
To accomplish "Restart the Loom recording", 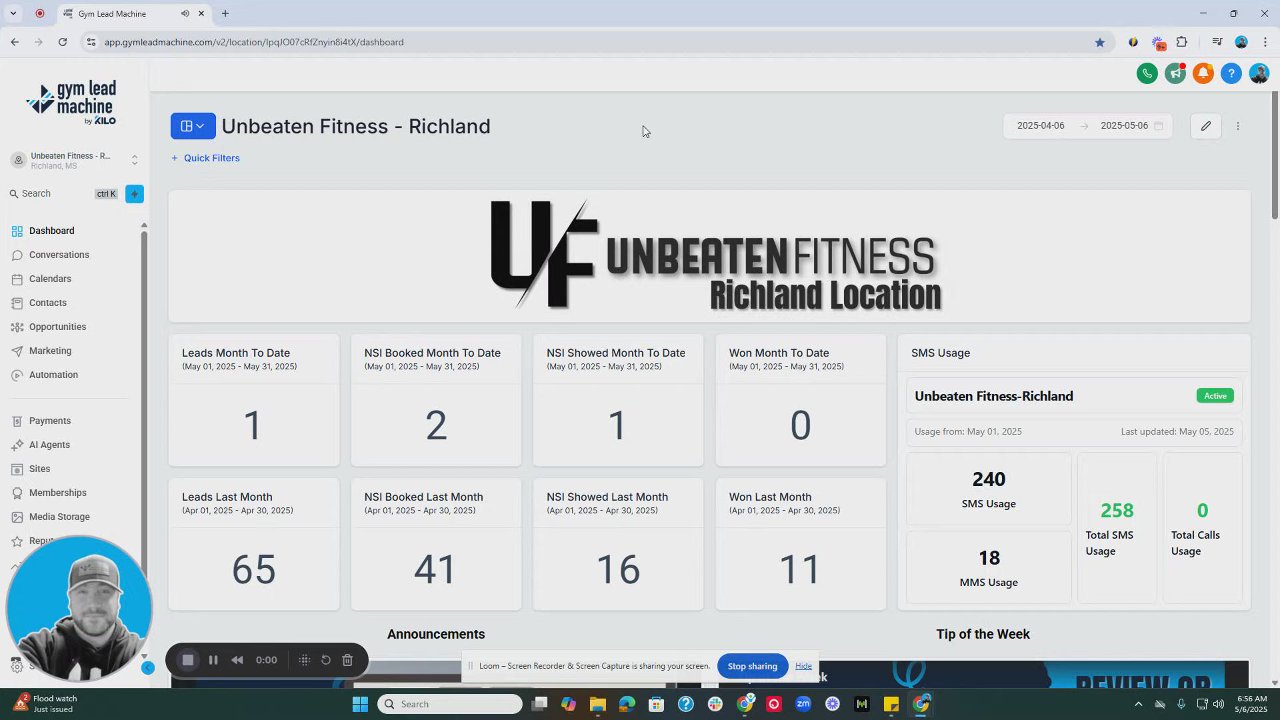I will [326, 660].
